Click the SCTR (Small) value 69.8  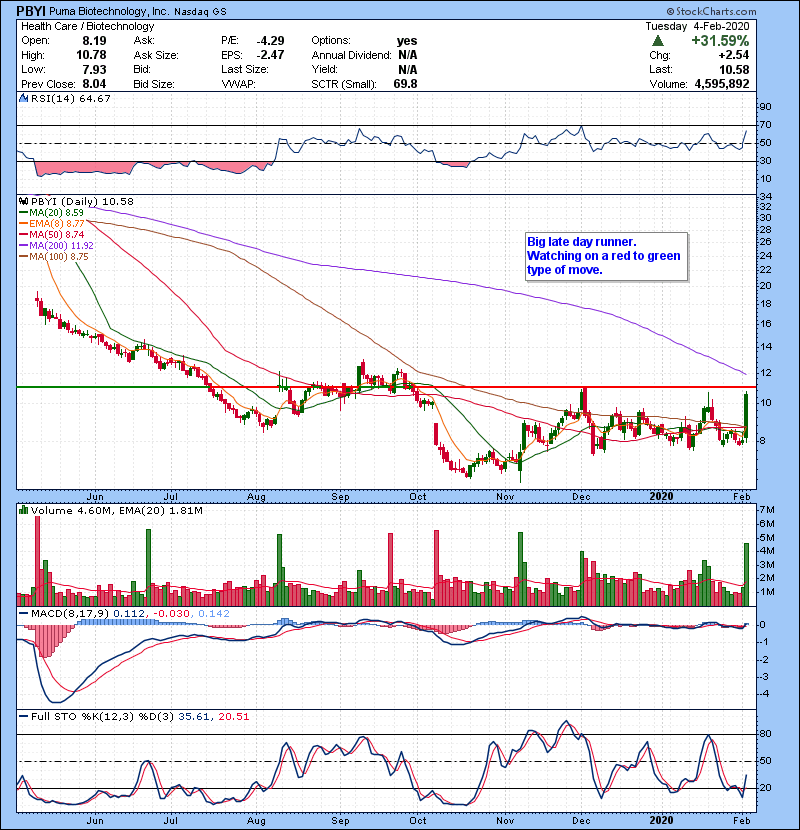point(406,84)
